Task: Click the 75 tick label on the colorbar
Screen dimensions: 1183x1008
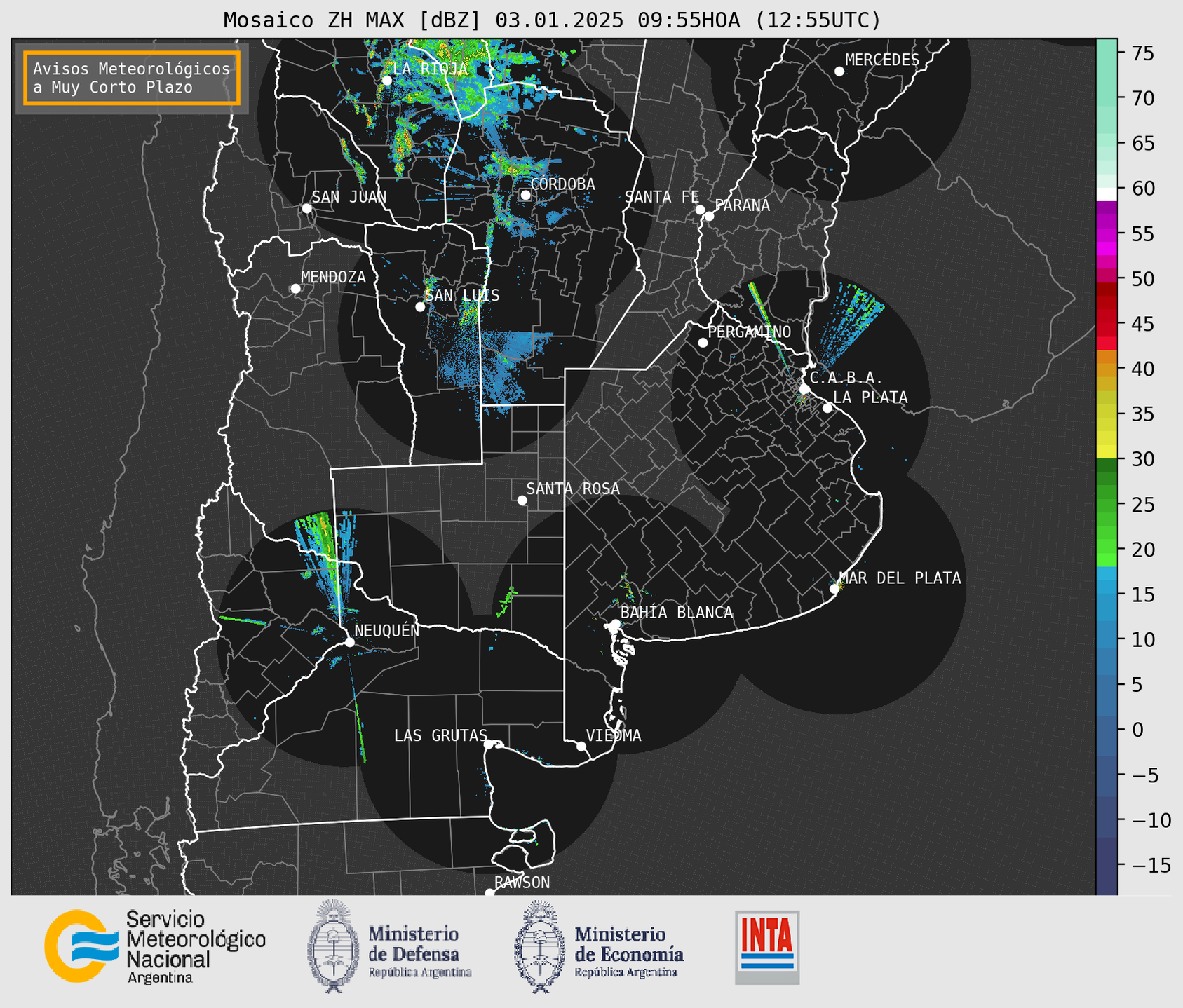Action: (x=1142, y=53)
